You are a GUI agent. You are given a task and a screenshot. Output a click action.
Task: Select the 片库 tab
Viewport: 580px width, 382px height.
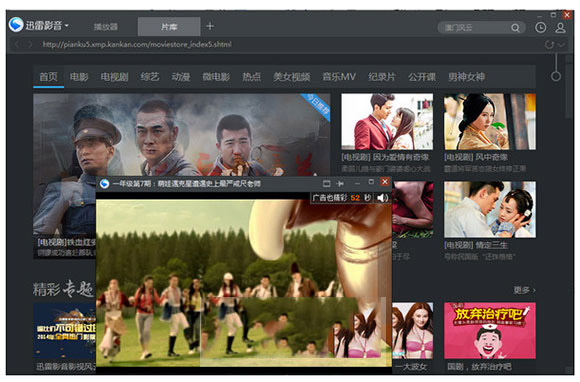click(x=169, y=27)
